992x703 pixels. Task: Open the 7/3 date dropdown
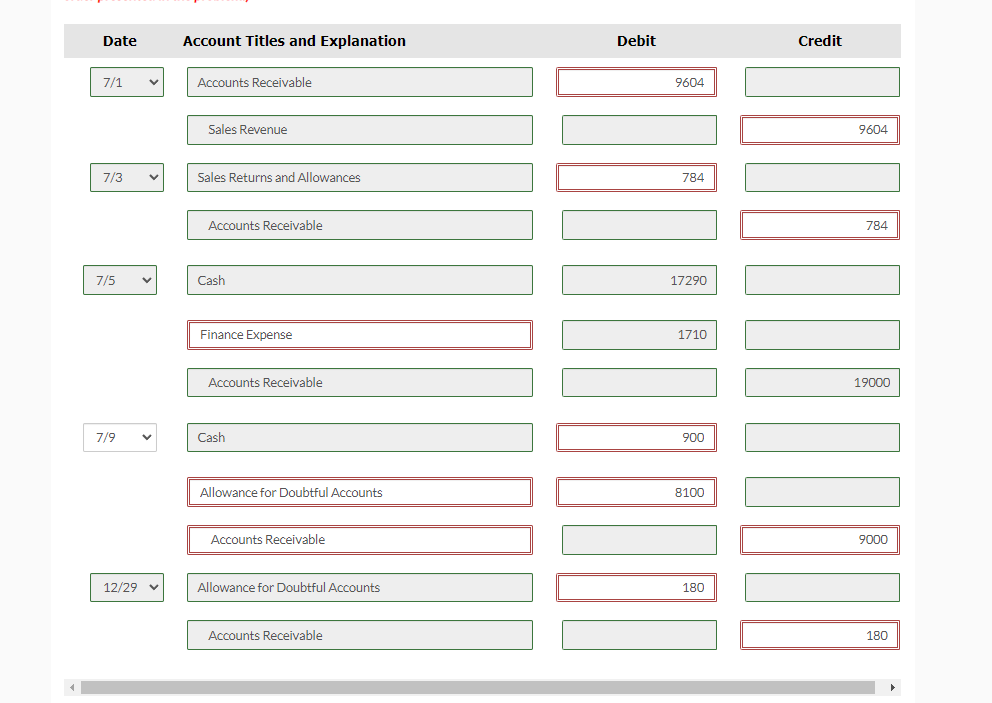[x=127, y=178]
